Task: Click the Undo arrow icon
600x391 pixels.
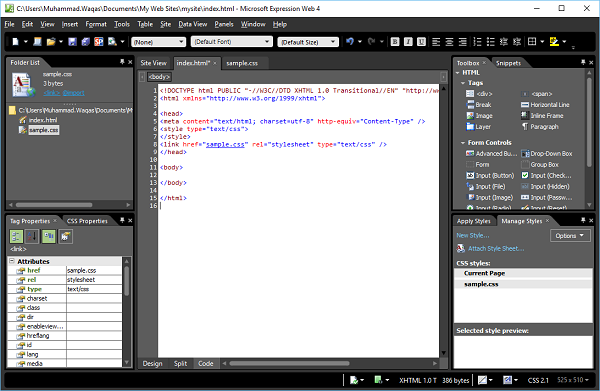Action: 350,41
